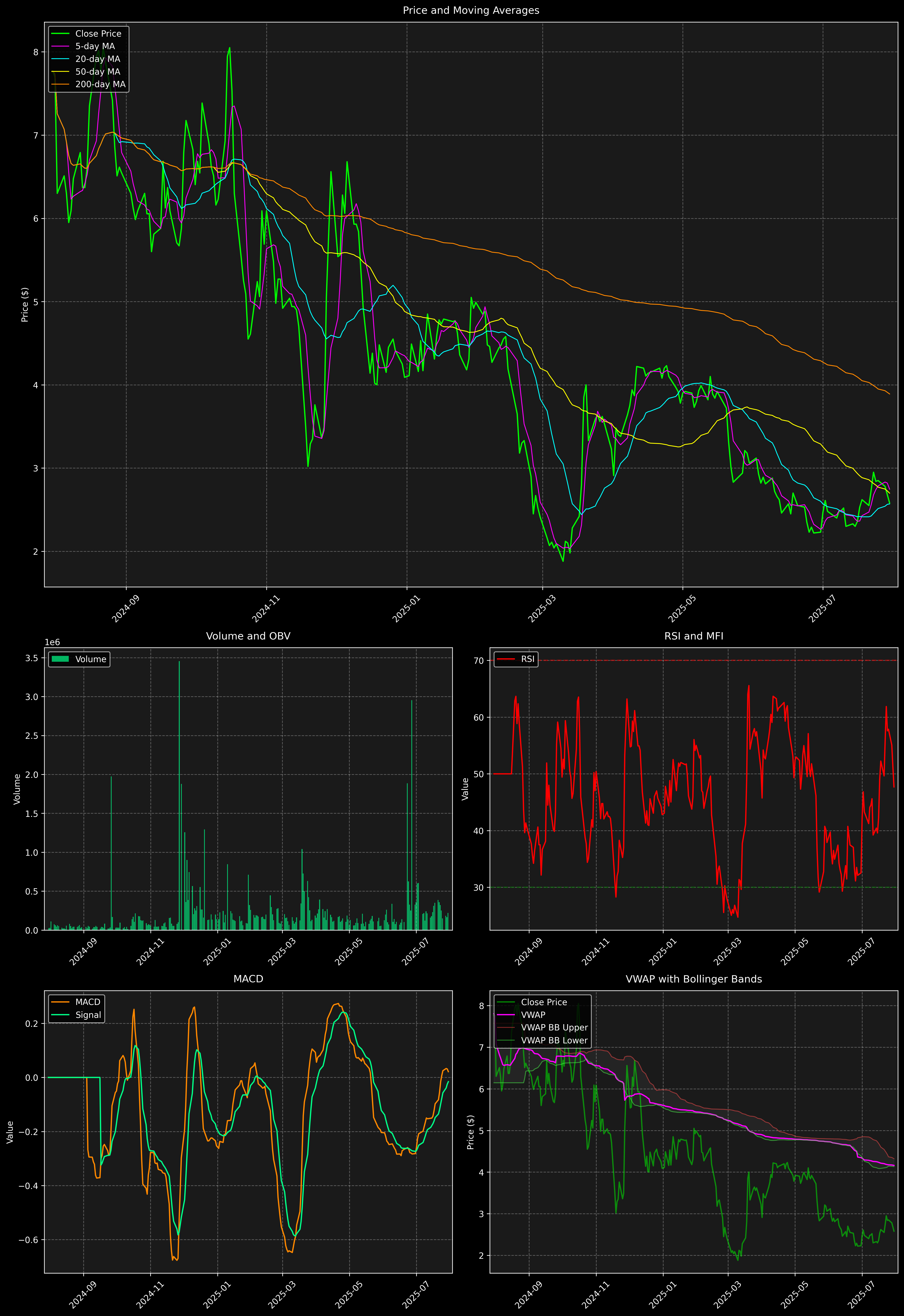Click the green swatch beside the 'Volume' legend label

tap(60, 659)
